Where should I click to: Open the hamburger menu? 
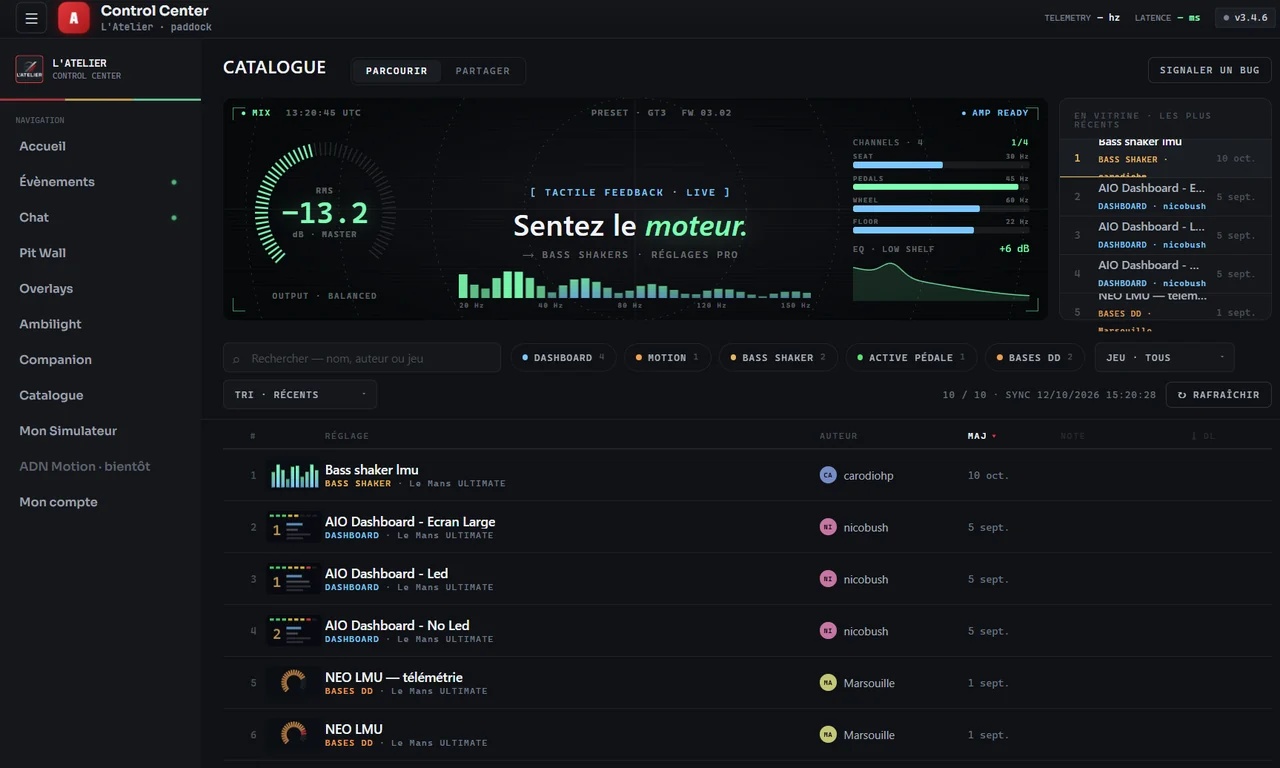pos(31,18)
